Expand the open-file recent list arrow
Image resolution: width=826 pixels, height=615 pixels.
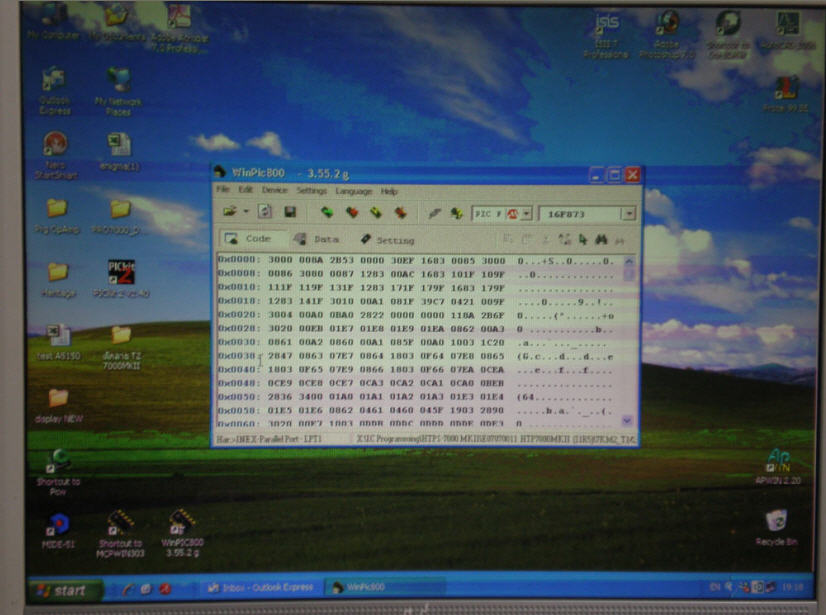click(x=245, y=212)
